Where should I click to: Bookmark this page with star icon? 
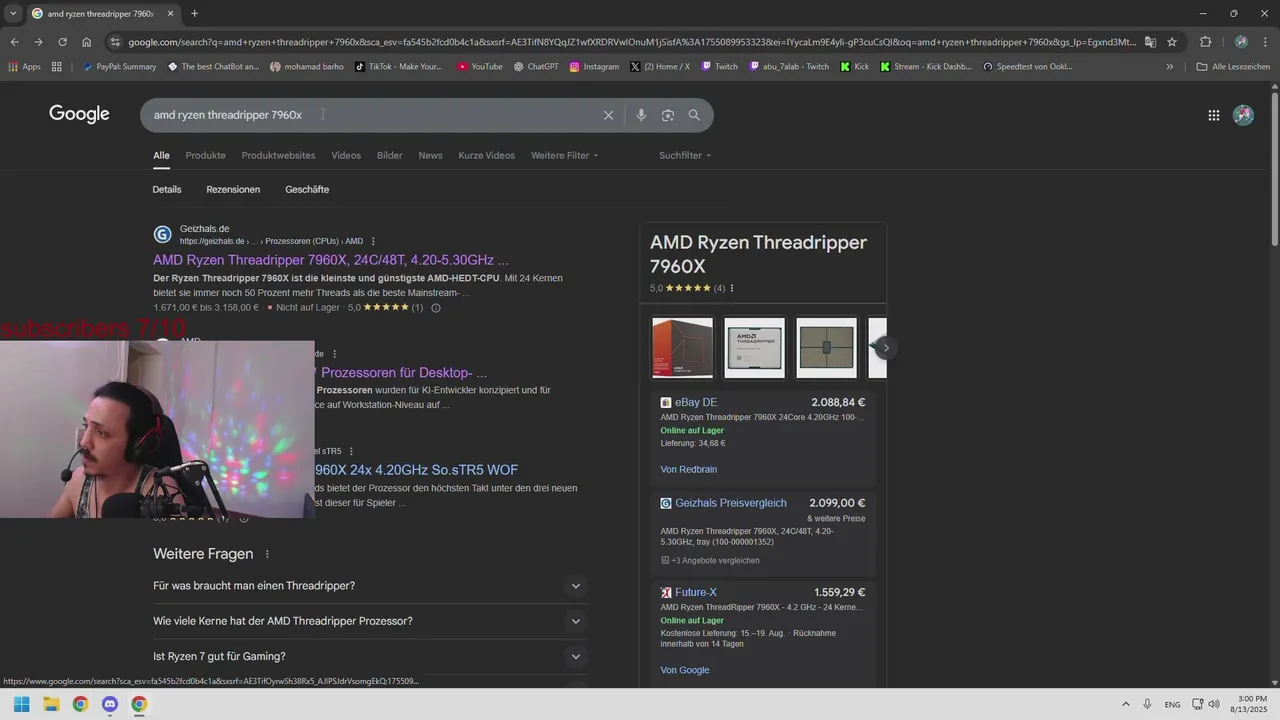click(1172, 42)
